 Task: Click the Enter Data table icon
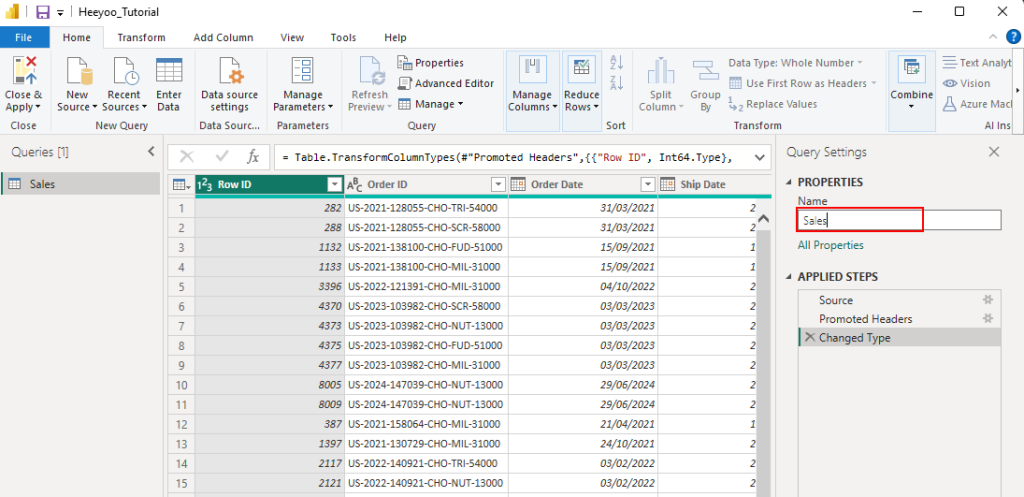pyautogui.click(x=169, y=70)
